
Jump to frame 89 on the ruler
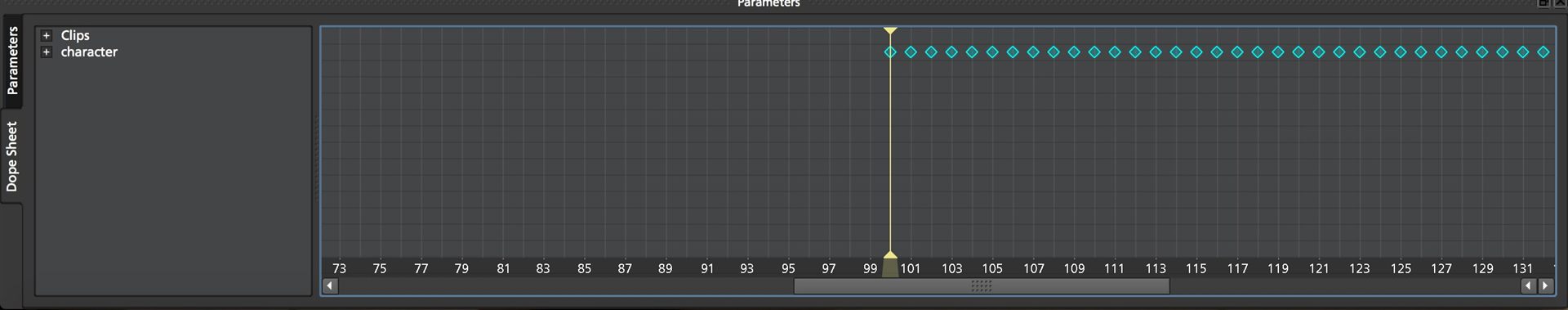[x=666, y=268]
